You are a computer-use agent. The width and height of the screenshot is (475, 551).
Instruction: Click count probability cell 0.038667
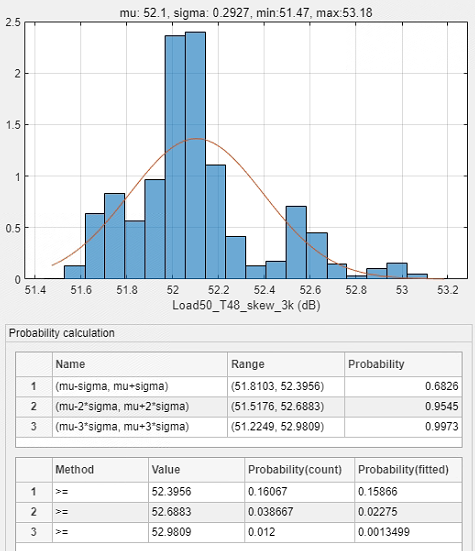point(299,512)
